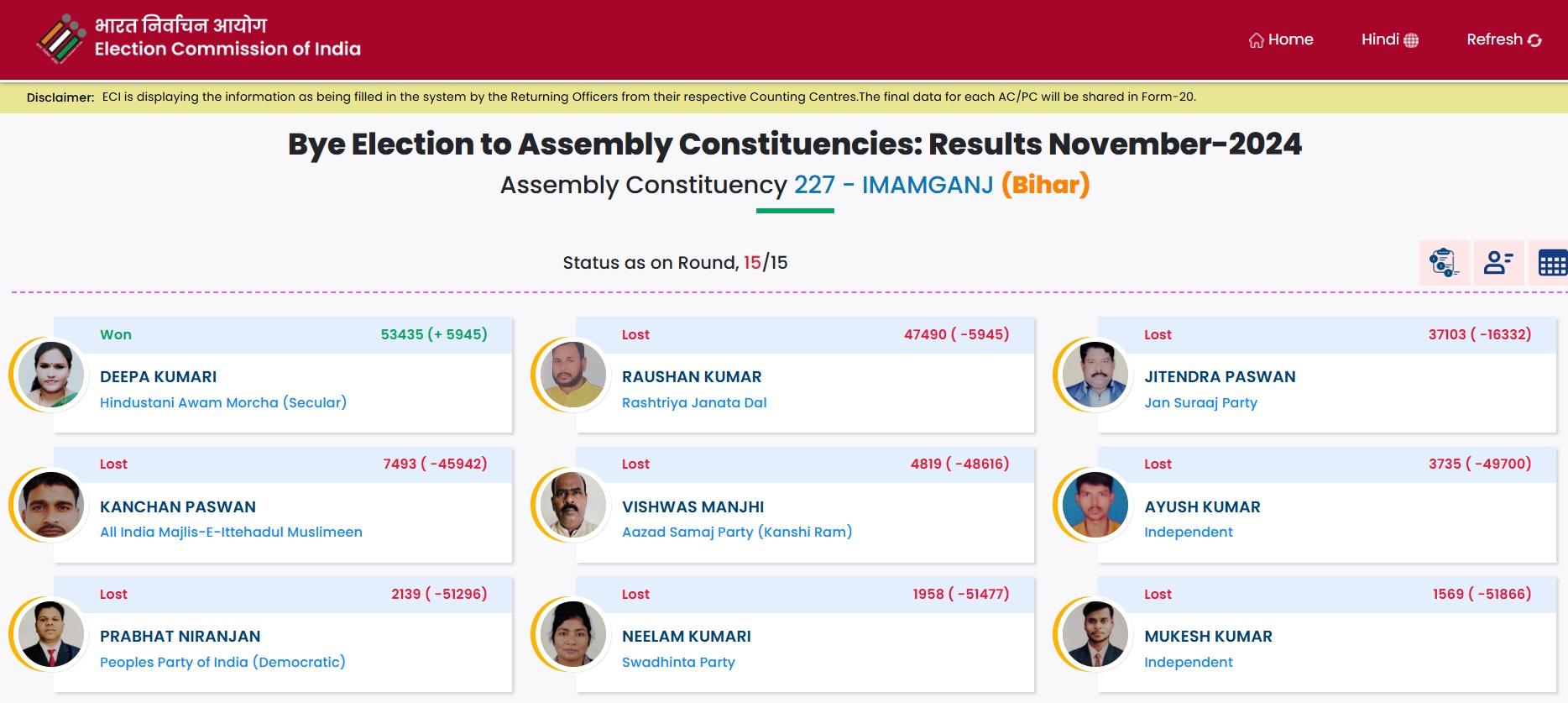Click Vishwas Manjhi's candidate photo

pyautogui.click(x=573, y=505)
